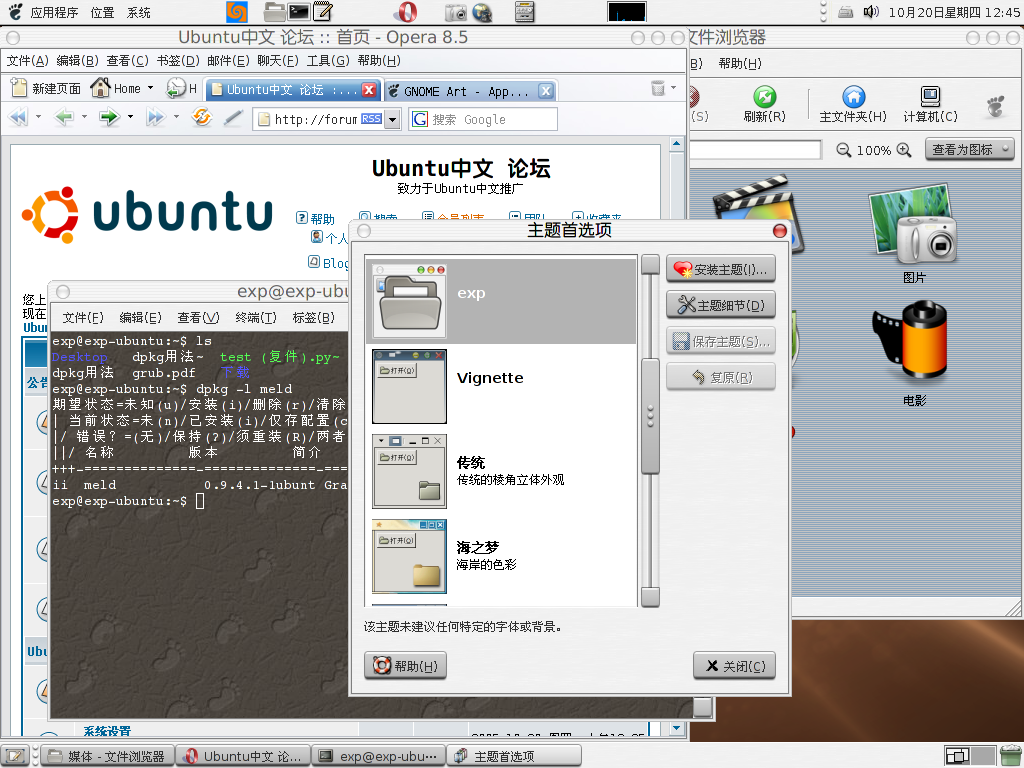
Task: Click 保存主题(S)... button
Action: click(x=721, y=341)
